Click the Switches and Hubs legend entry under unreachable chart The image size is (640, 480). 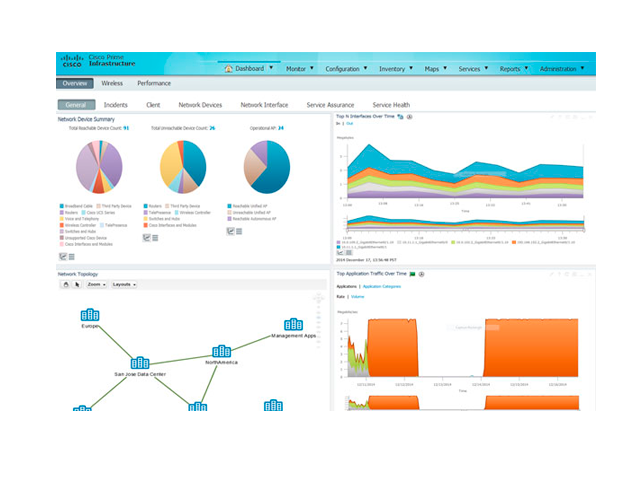coord(162,219)
